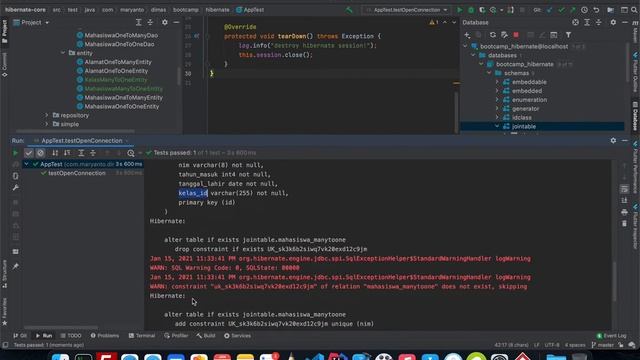Open the Terminal tool window tab
Viewport: 640px width, 360px height.
[x=142, y=336]
